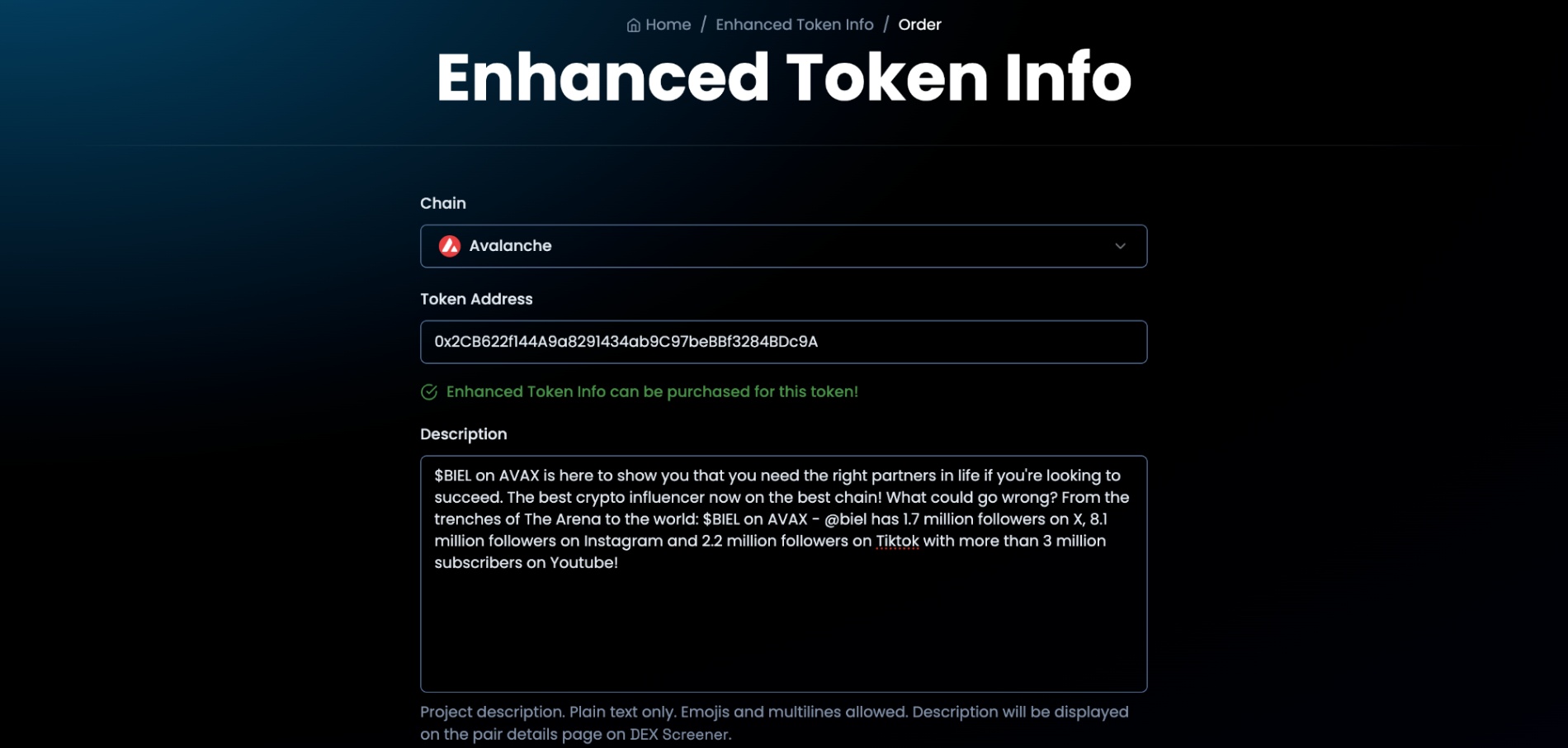Select the Order breadcrumb item
The width and height of the screenshot is (1568, 748).
[x=919, y=25]
